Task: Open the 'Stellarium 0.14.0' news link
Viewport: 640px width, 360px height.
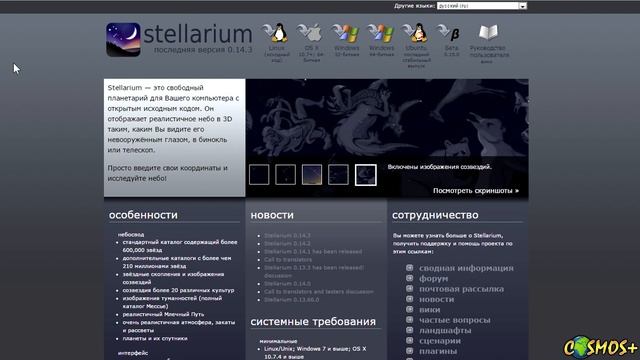Action: click(287, 284)
